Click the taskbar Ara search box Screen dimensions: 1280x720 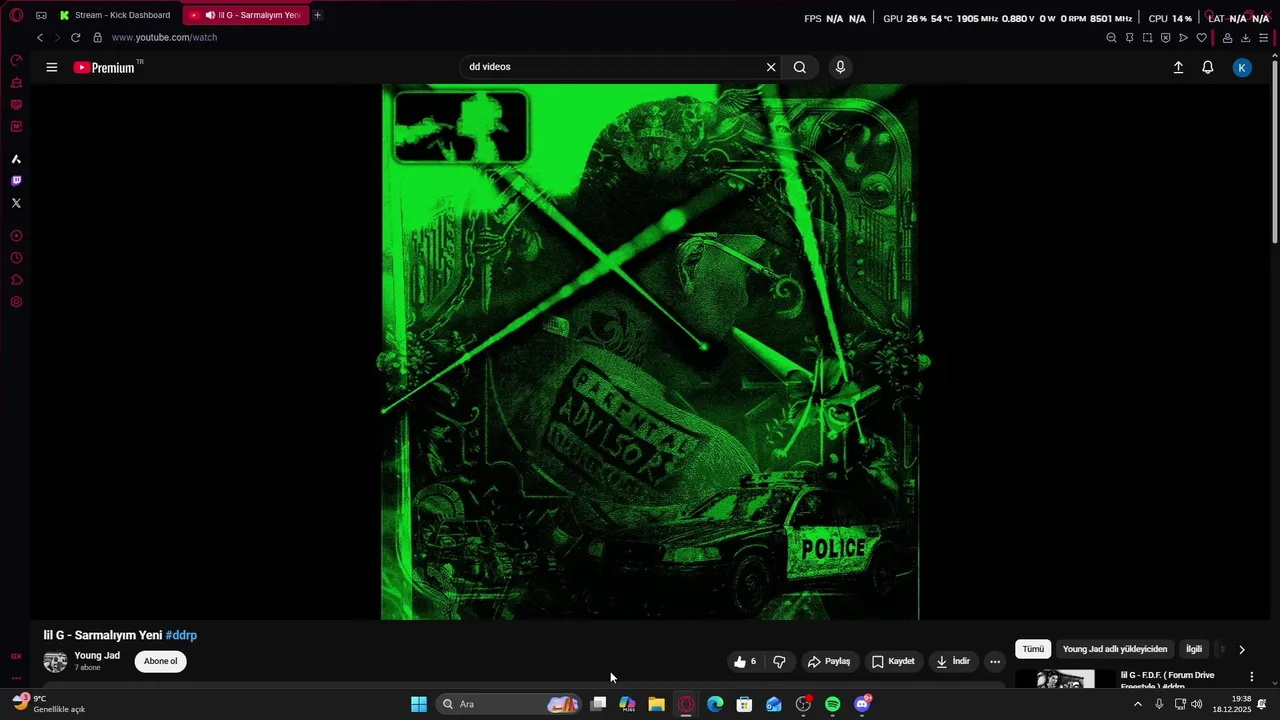coord(510,704)
